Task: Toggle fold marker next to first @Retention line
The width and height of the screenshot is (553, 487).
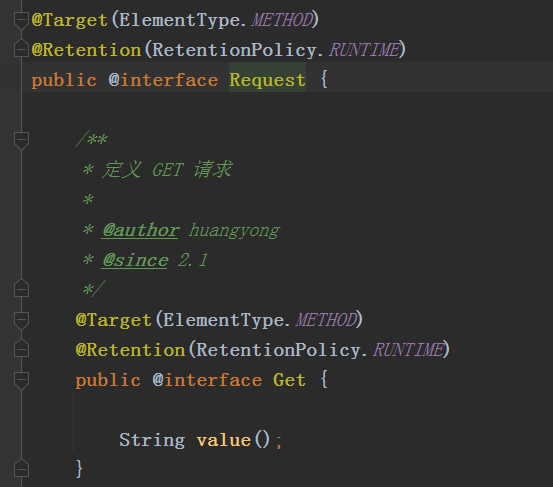Action: (21, 49)
